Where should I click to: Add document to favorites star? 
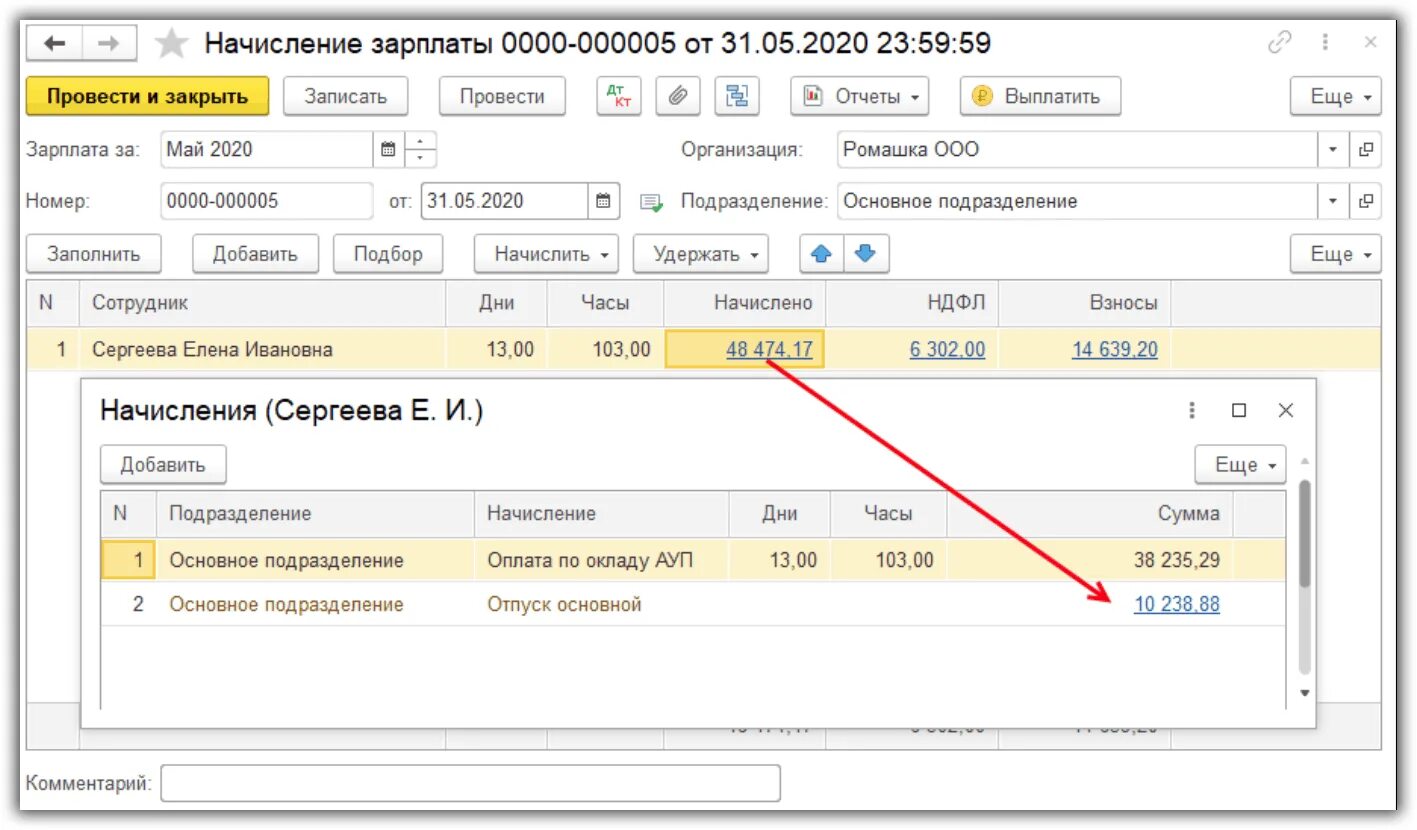(172, 44)
